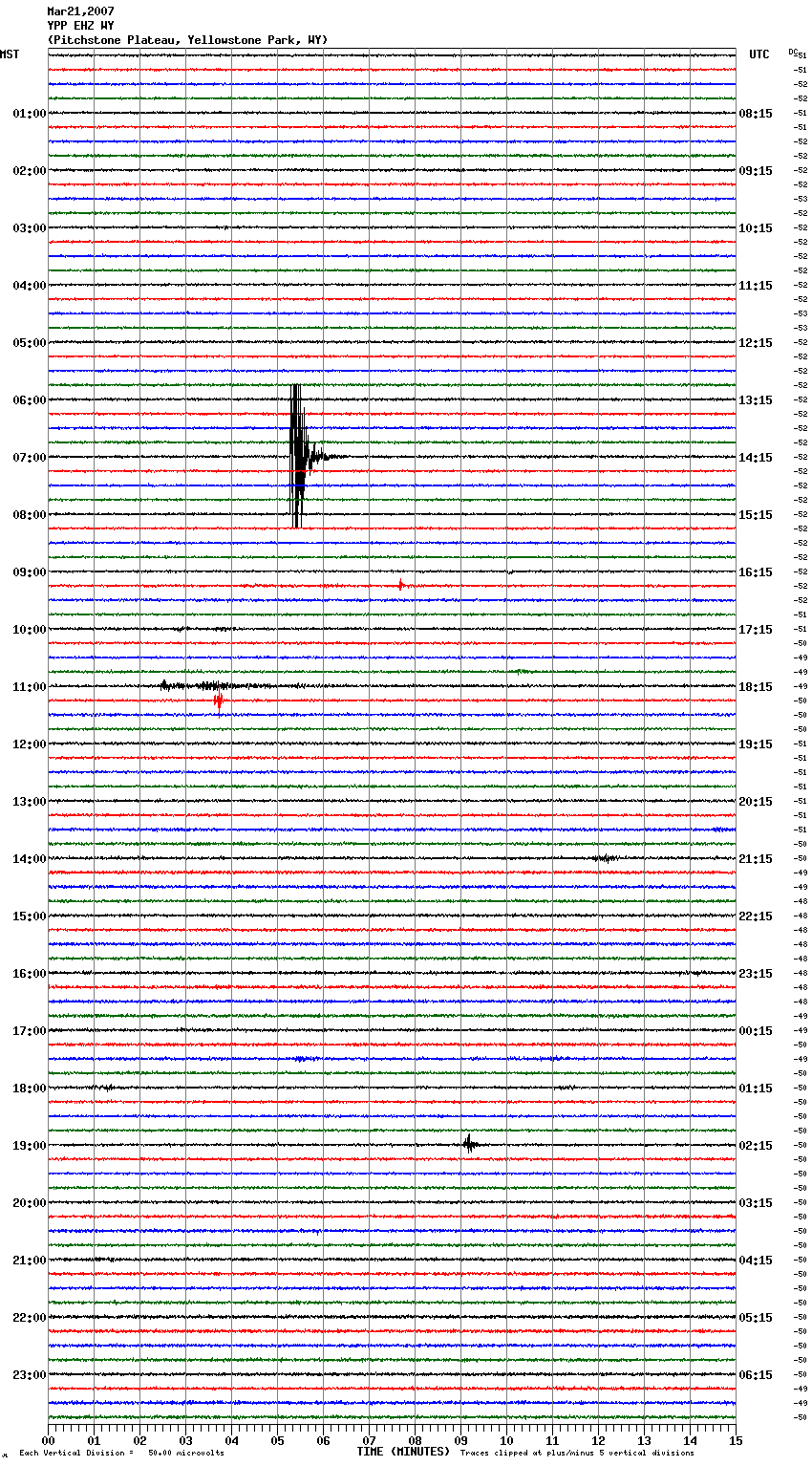The height and width of the screenshot is (1466, 812).
Task: Click the "03" minute tick on the time axis
Action: pyautogui.click(x=185, y=1440)
